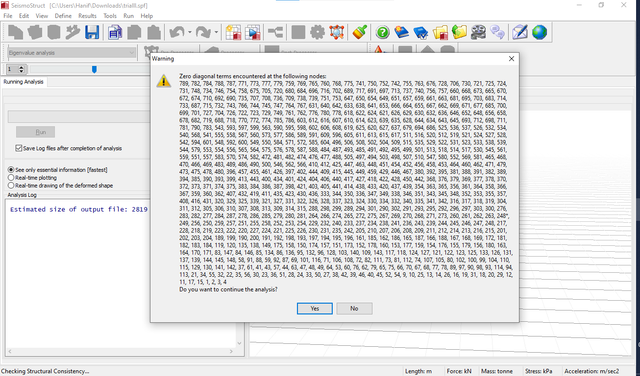The image size is (640, 376).
Task: Click the Save project floppy disk icon
Action: 92,32
